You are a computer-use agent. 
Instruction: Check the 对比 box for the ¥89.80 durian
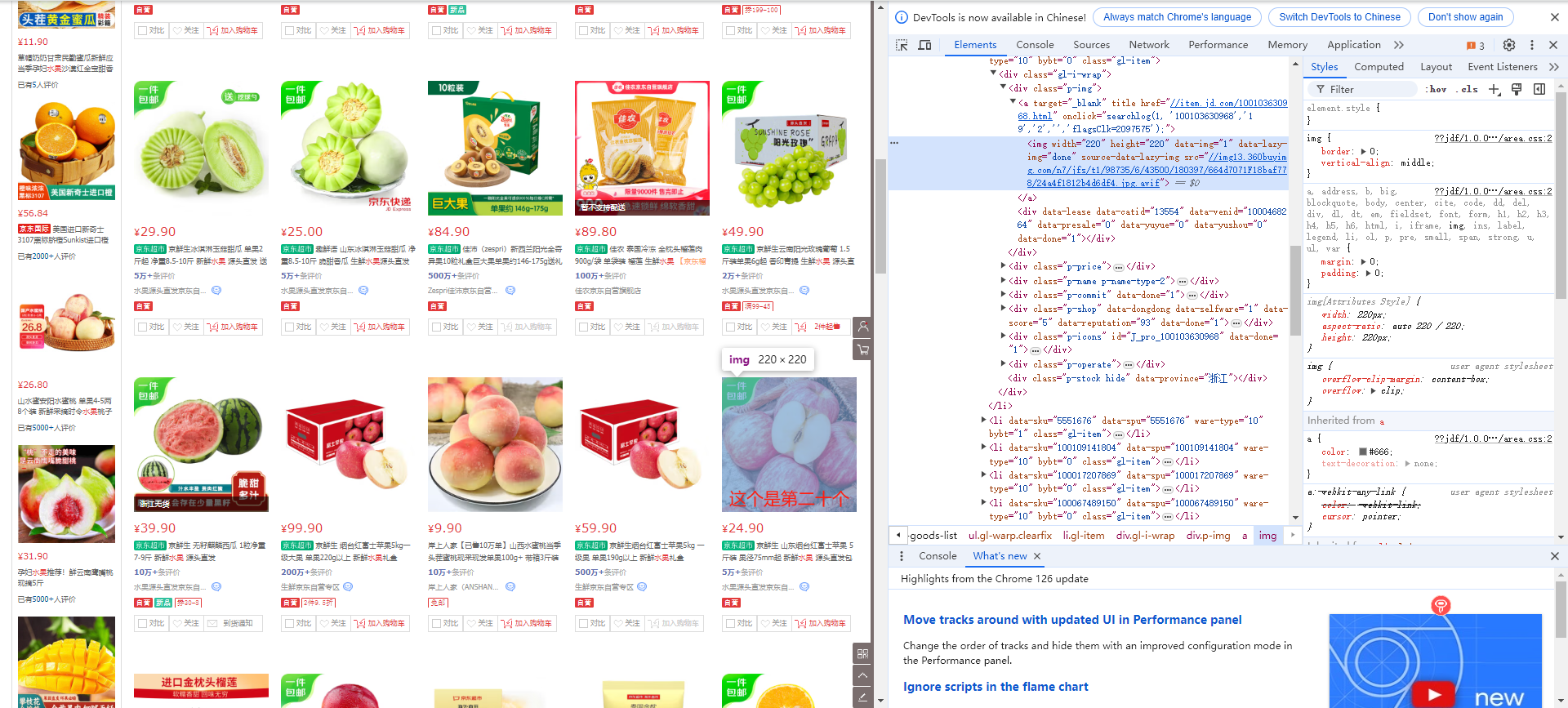584,327
